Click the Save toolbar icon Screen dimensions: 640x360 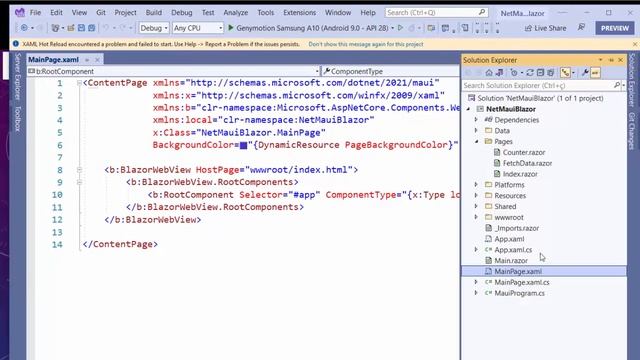tap(81, 28)
